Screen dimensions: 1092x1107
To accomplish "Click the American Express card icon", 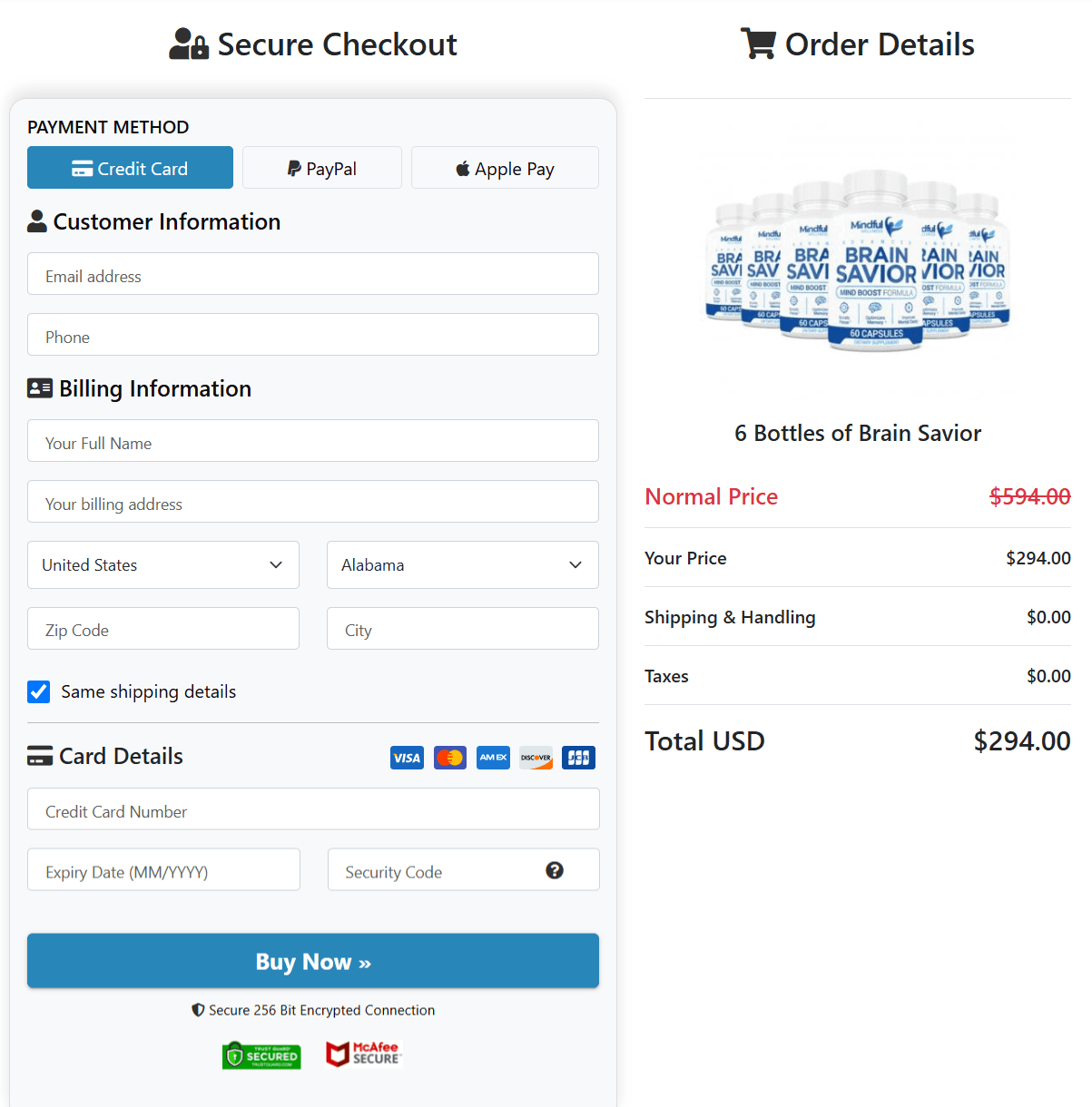I will tap(493, 757).
